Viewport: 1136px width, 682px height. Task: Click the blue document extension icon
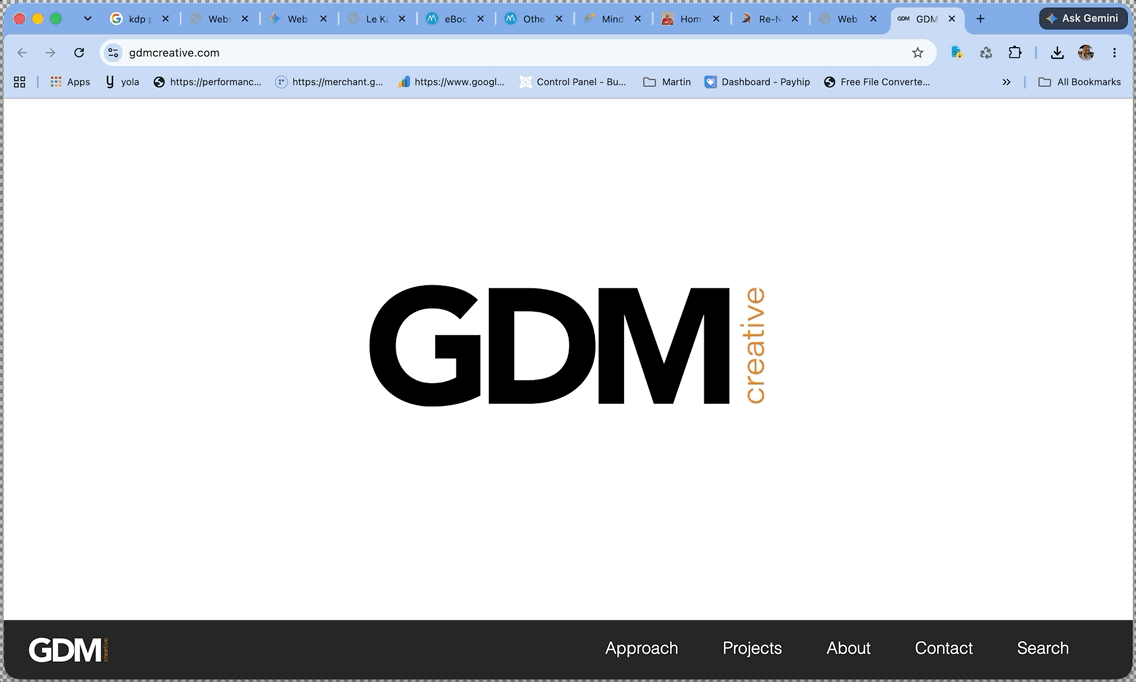(956, 52)
